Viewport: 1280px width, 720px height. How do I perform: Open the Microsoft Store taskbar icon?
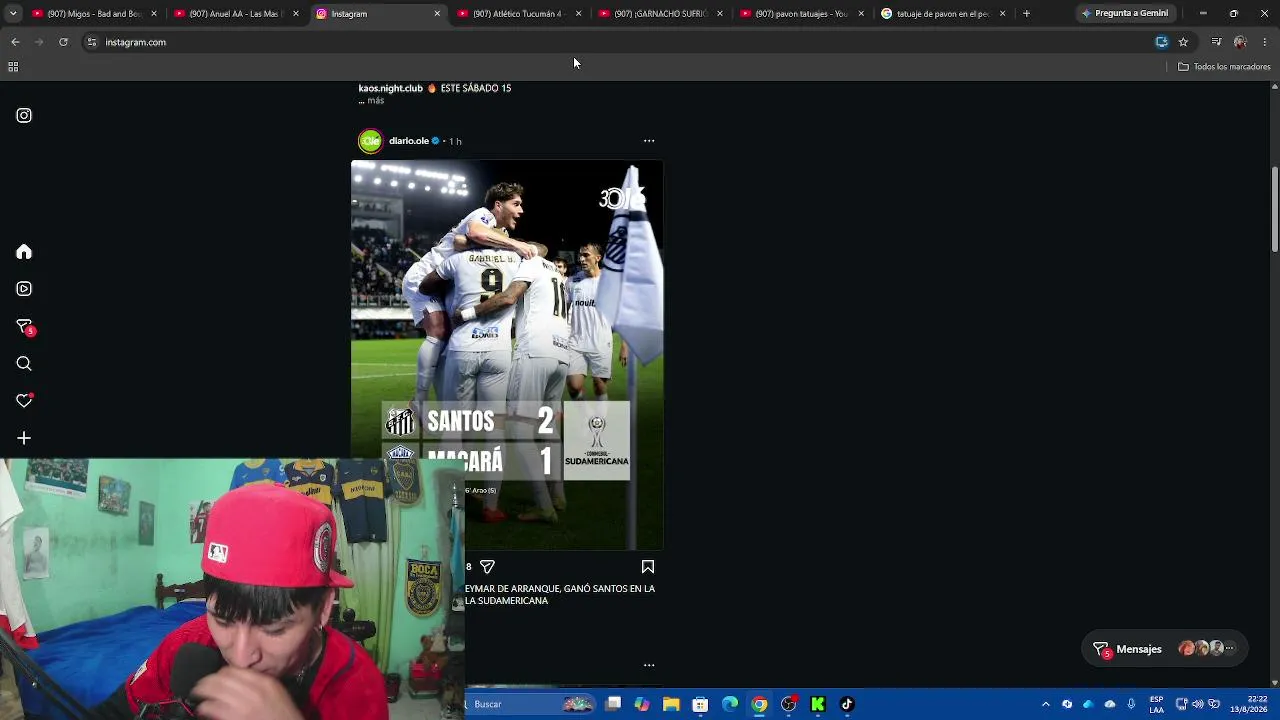tap(700, 704)
